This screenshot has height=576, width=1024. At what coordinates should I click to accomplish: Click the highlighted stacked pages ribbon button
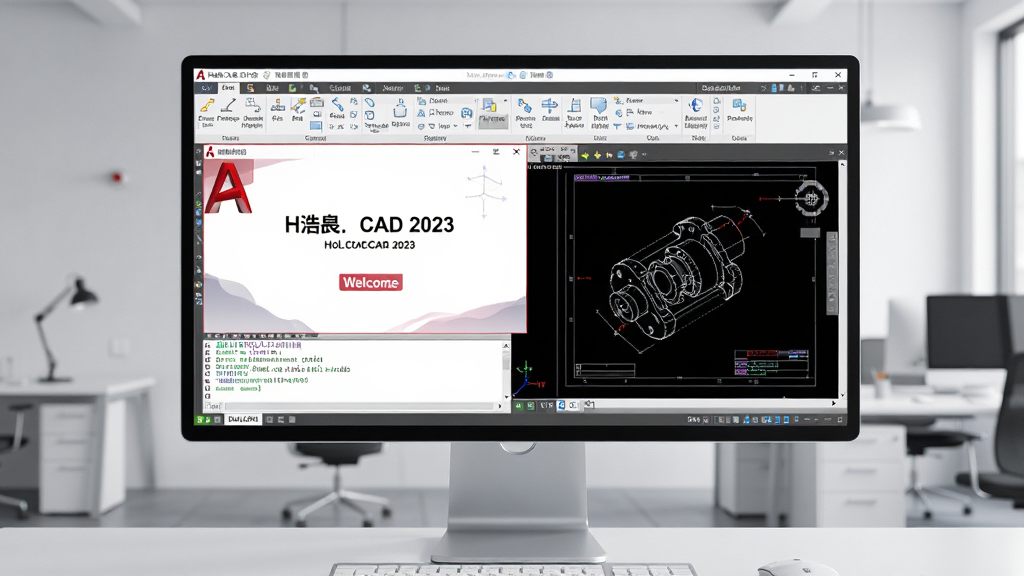(492, 113)
